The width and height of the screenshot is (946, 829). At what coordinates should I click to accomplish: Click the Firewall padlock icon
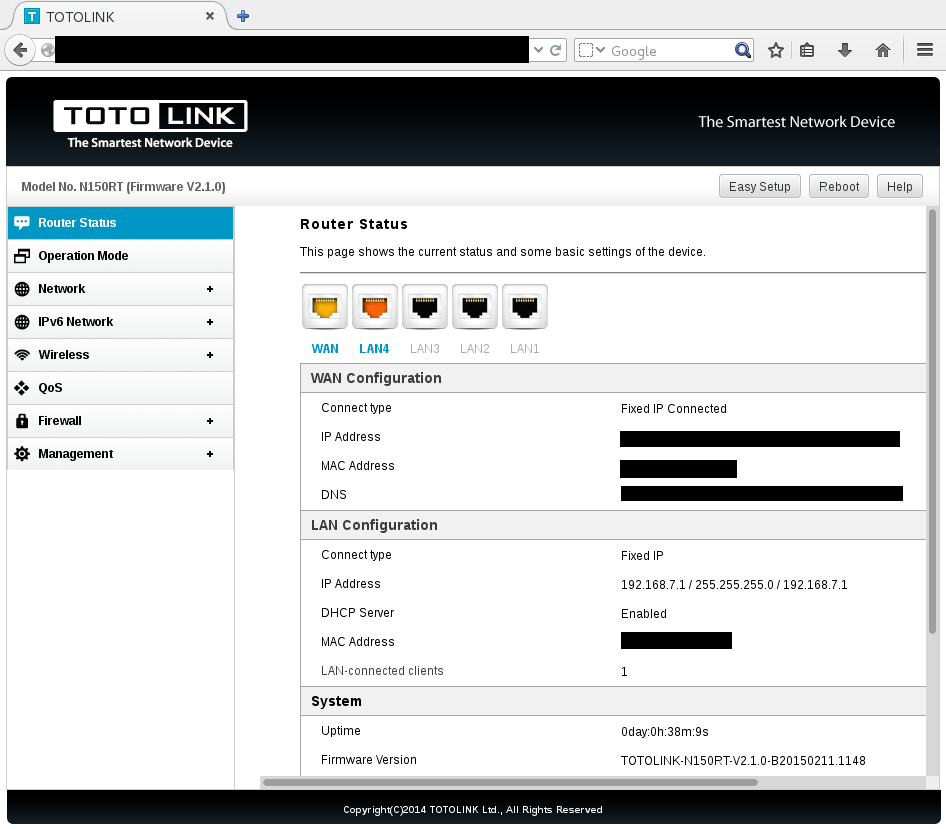point(22,421)
